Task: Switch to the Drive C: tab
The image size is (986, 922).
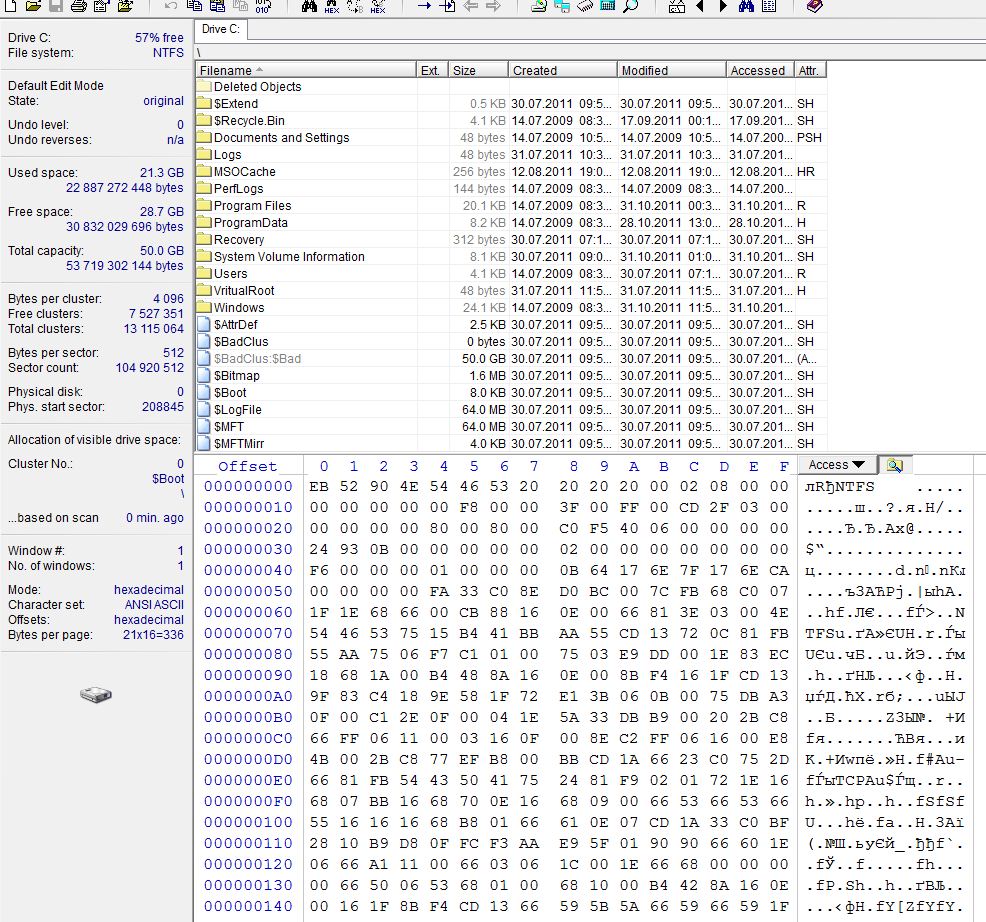Action: click(220, 29)
